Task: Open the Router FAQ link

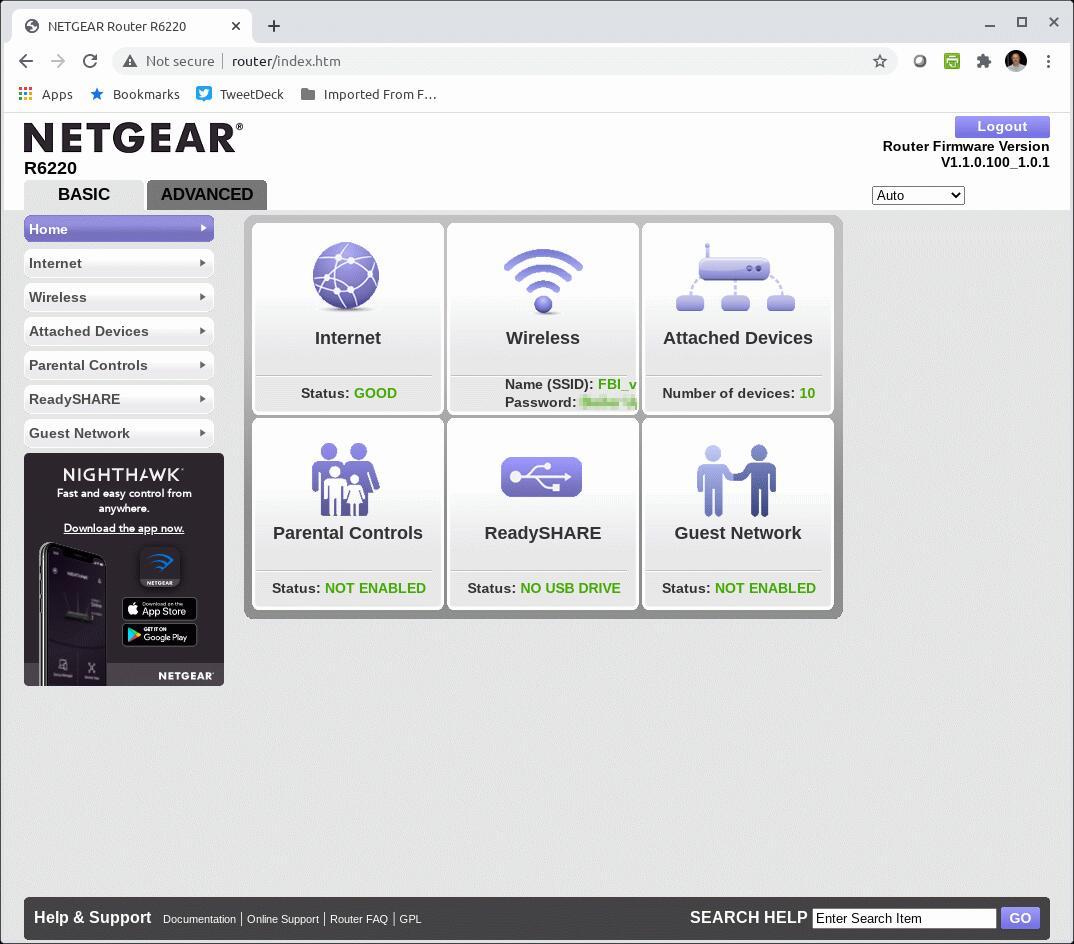Action: click(x=359, y=919)
